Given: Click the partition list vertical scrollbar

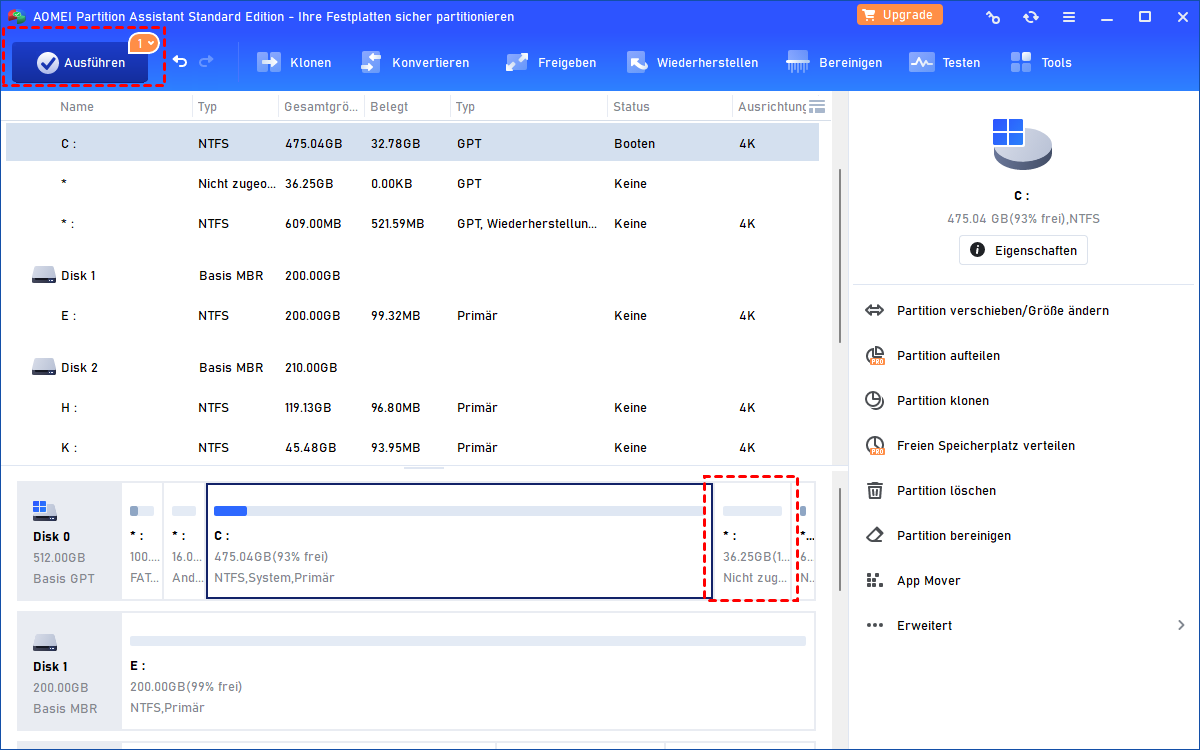Looking at the screenshot, I should [x=840, y=258].
